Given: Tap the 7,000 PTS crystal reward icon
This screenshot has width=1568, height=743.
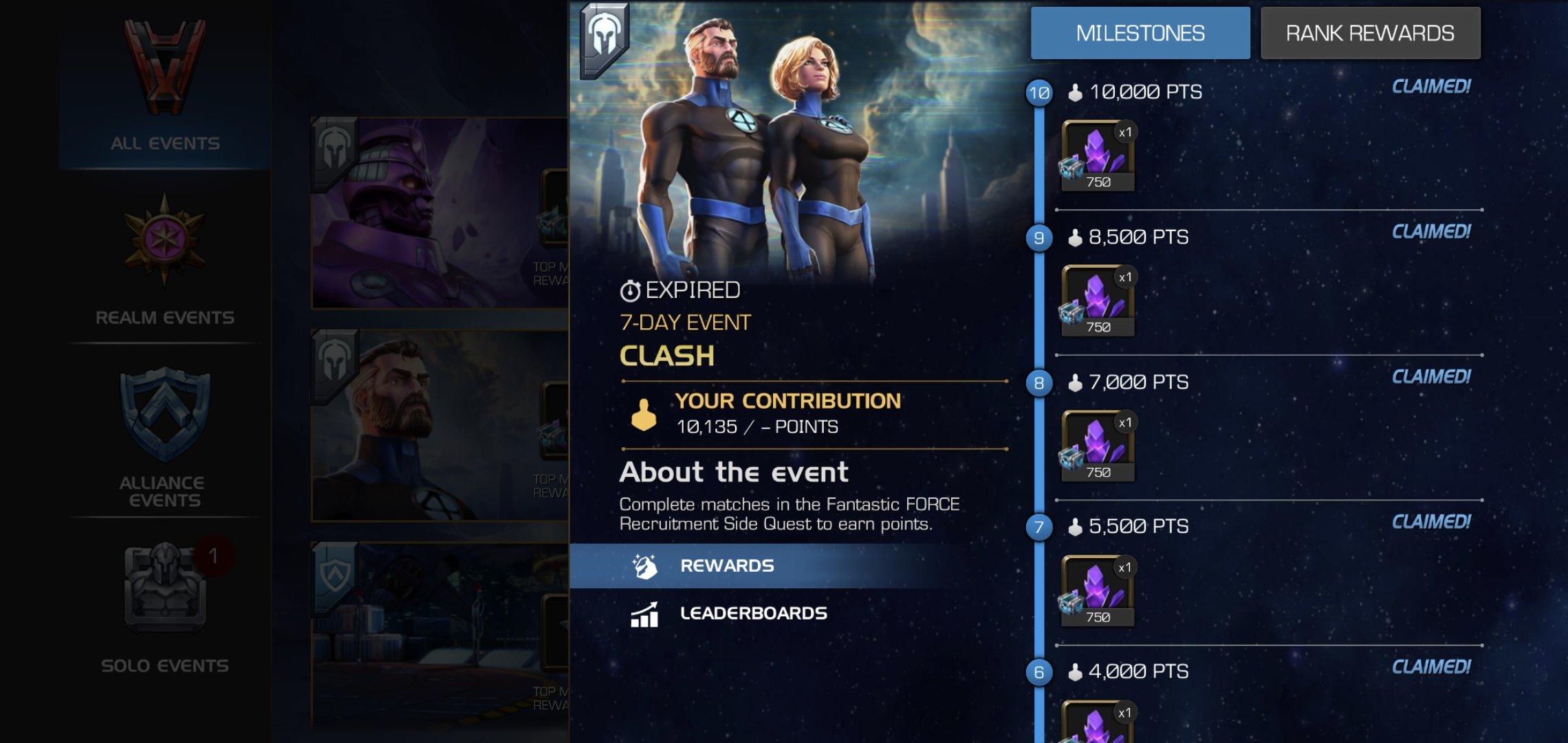Looking at the screenshot, I should pyautogui.click(x=1098, y=446).
